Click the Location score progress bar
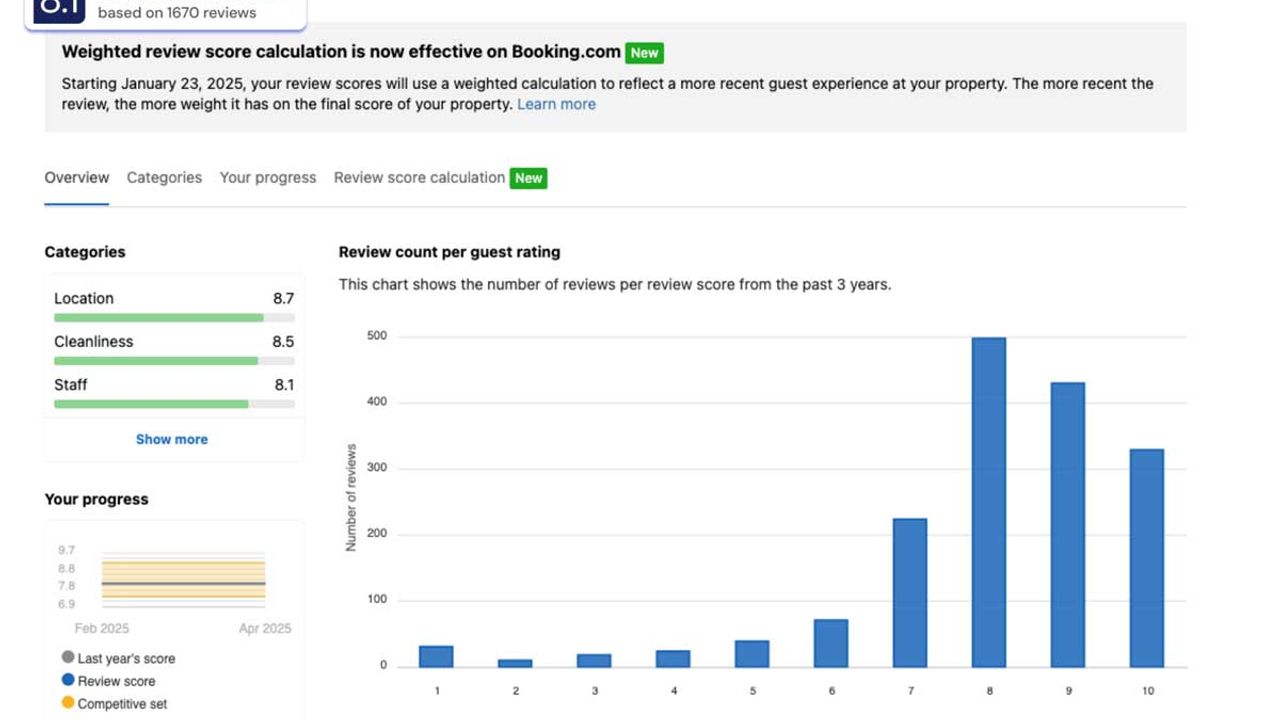 coord(174,318)
